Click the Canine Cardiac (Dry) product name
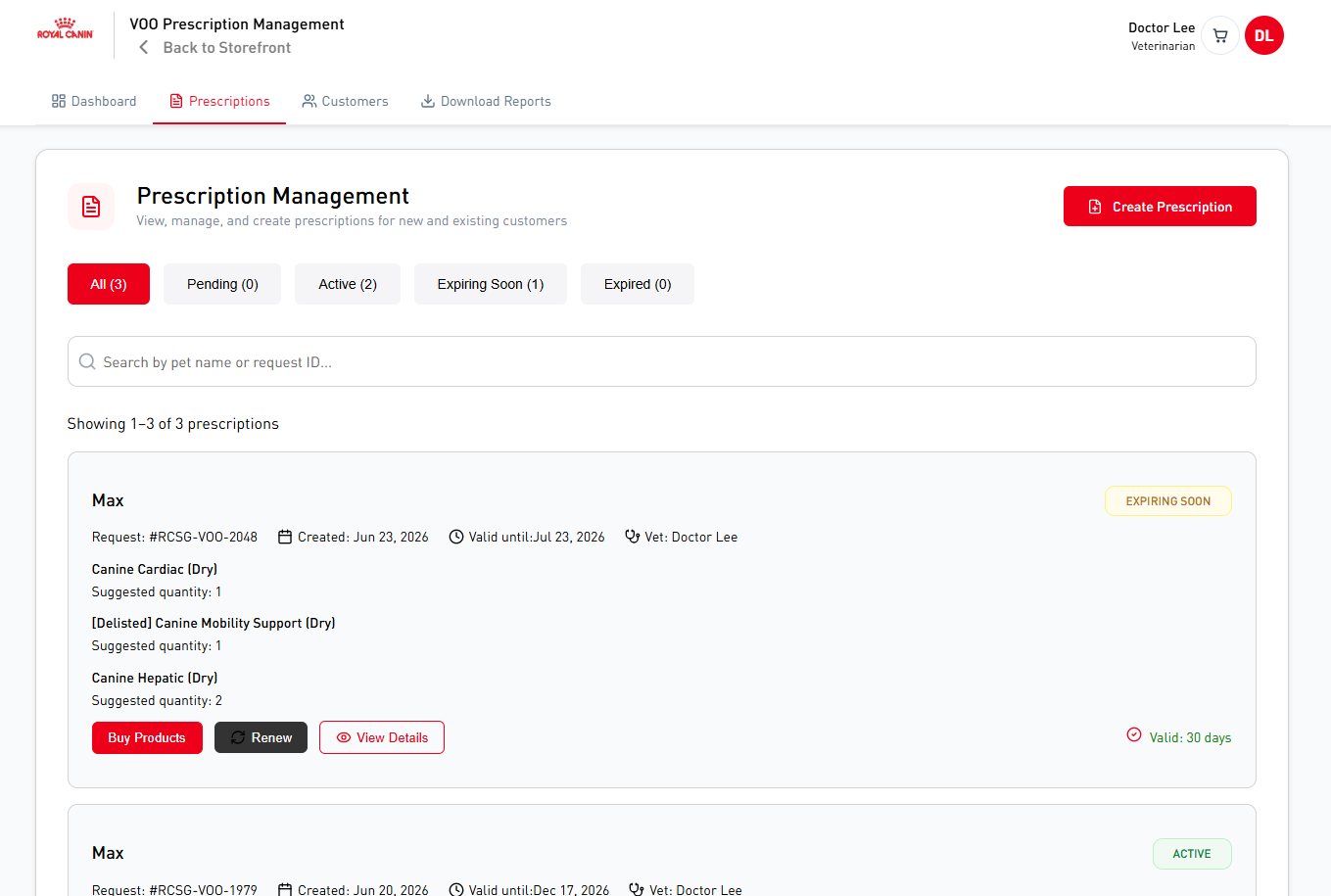Viewport: 1331px width, 896px height. click(155, 569)
